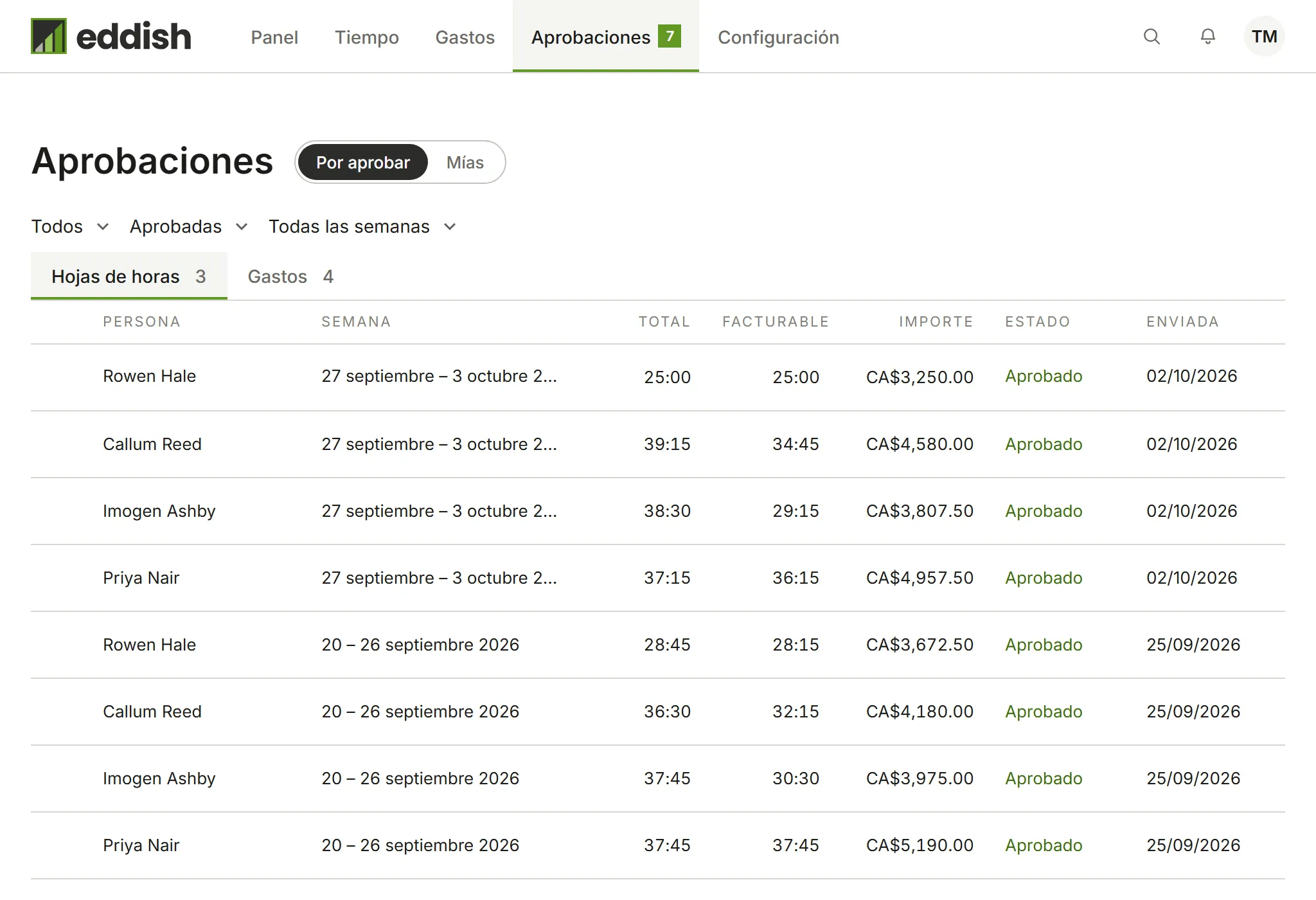Sort by the ESTADO column header
Image resolution: width=1316 pixels, height=900 pixels.
[1038, 321]
